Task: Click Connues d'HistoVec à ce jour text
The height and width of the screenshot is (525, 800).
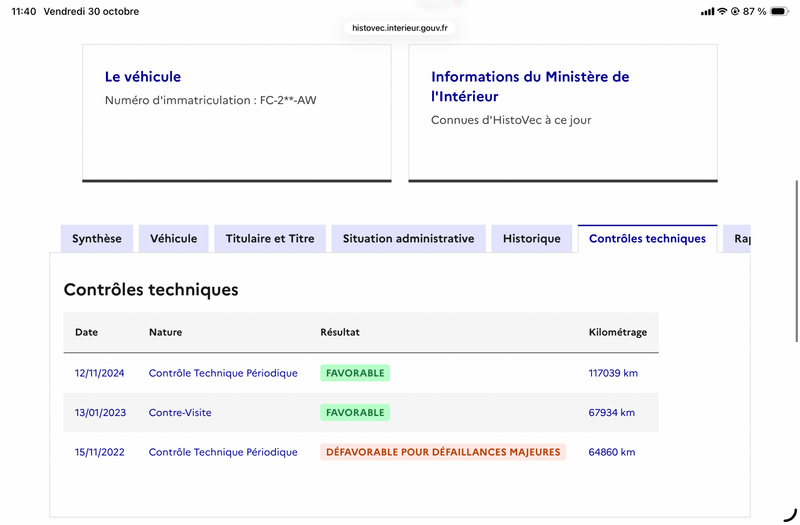Action: 511,120
